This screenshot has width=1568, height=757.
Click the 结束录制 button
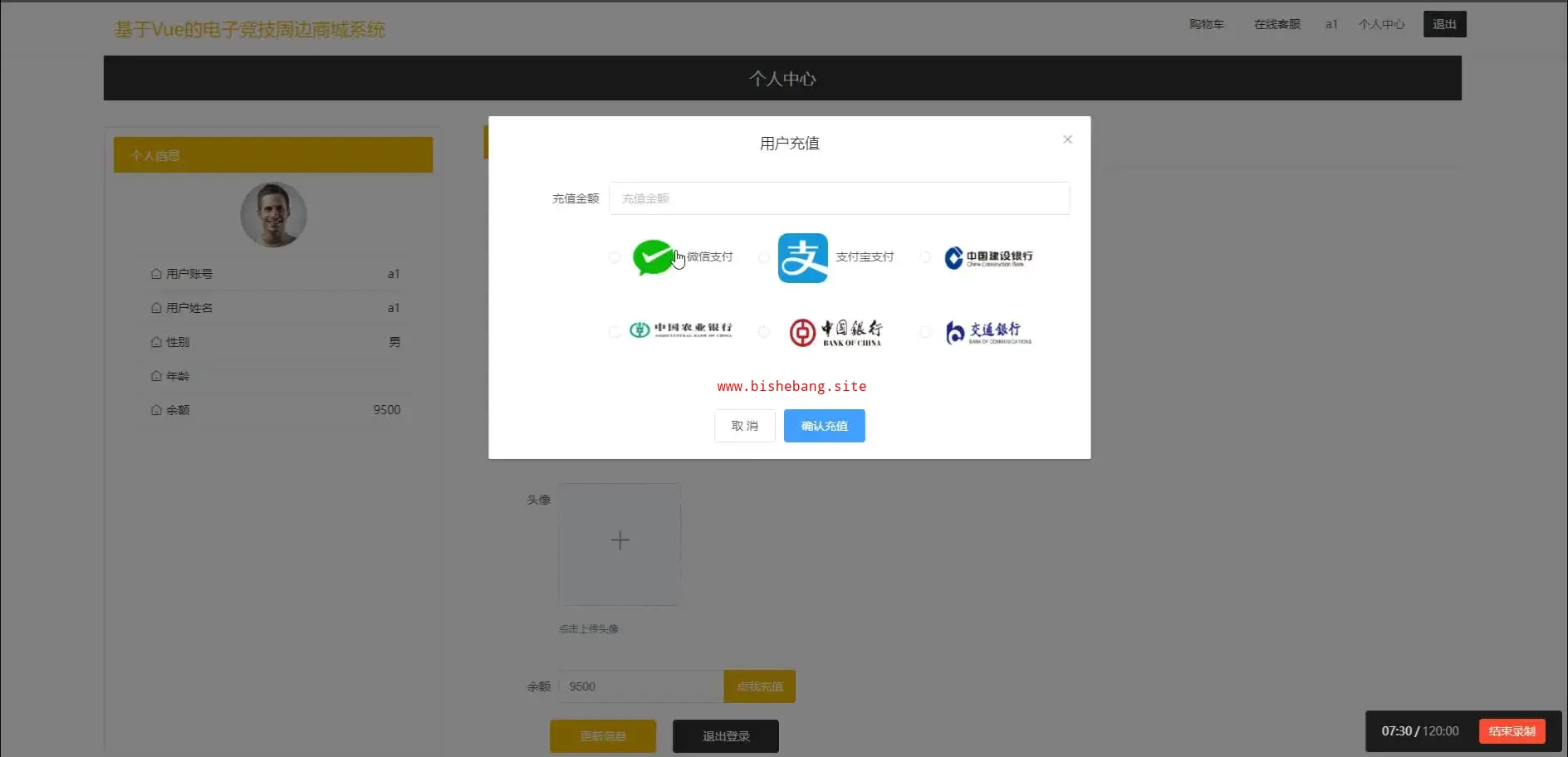[1512, 731]
